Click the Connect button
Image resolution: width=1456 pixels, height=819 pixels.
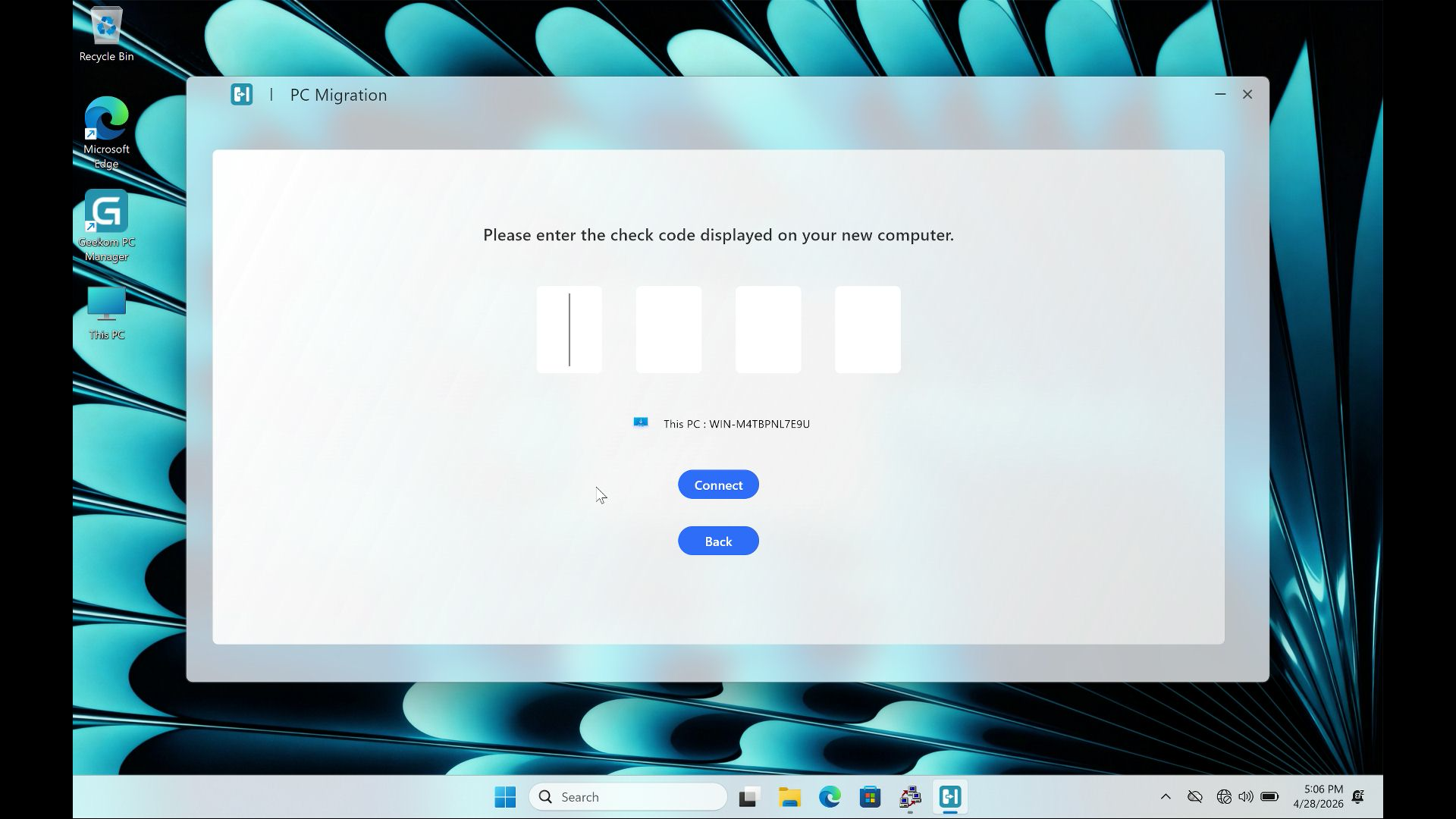click(x=718, y=485)
